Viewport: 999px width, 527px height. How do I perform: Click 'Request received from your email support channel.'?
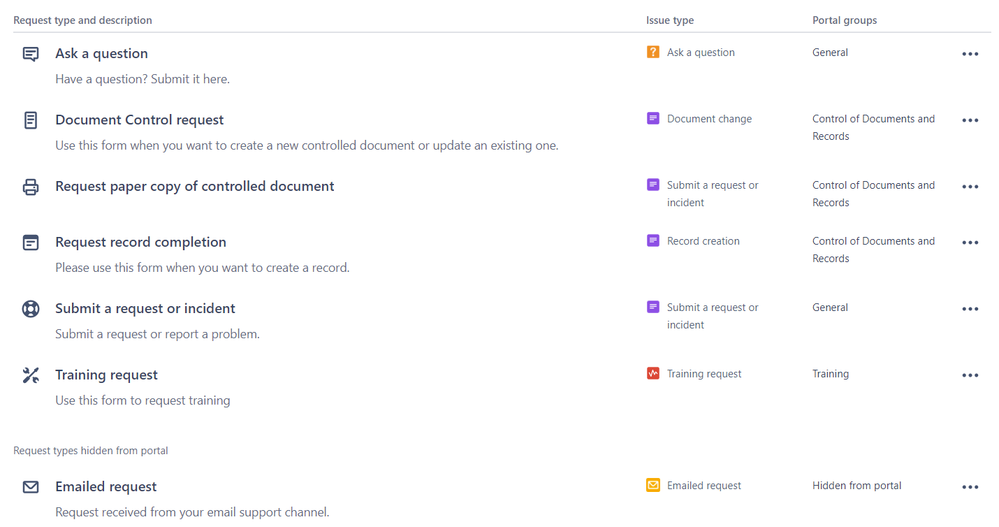pyautogui.click(x=192, y=512)
